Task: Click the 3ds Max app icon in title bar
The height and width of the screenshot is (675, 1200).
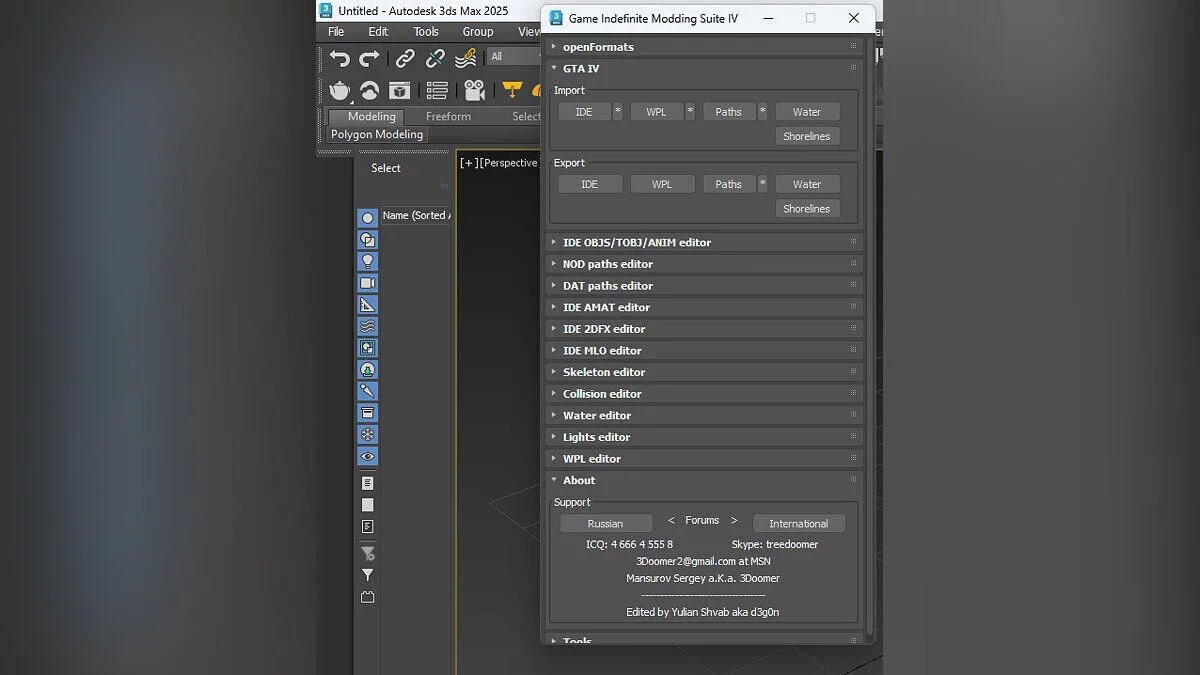Action: tap(326, 10)
